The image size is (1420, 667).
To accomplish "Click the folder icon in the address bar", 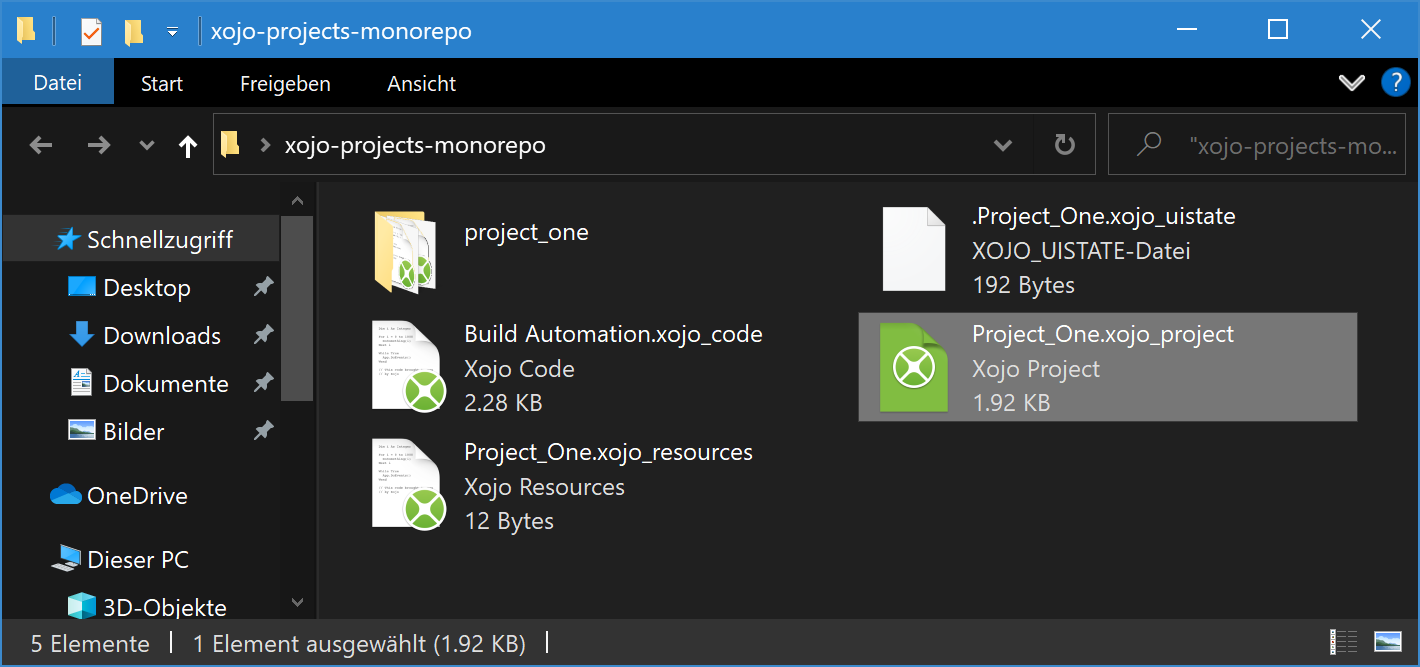I will click(229, 144).
